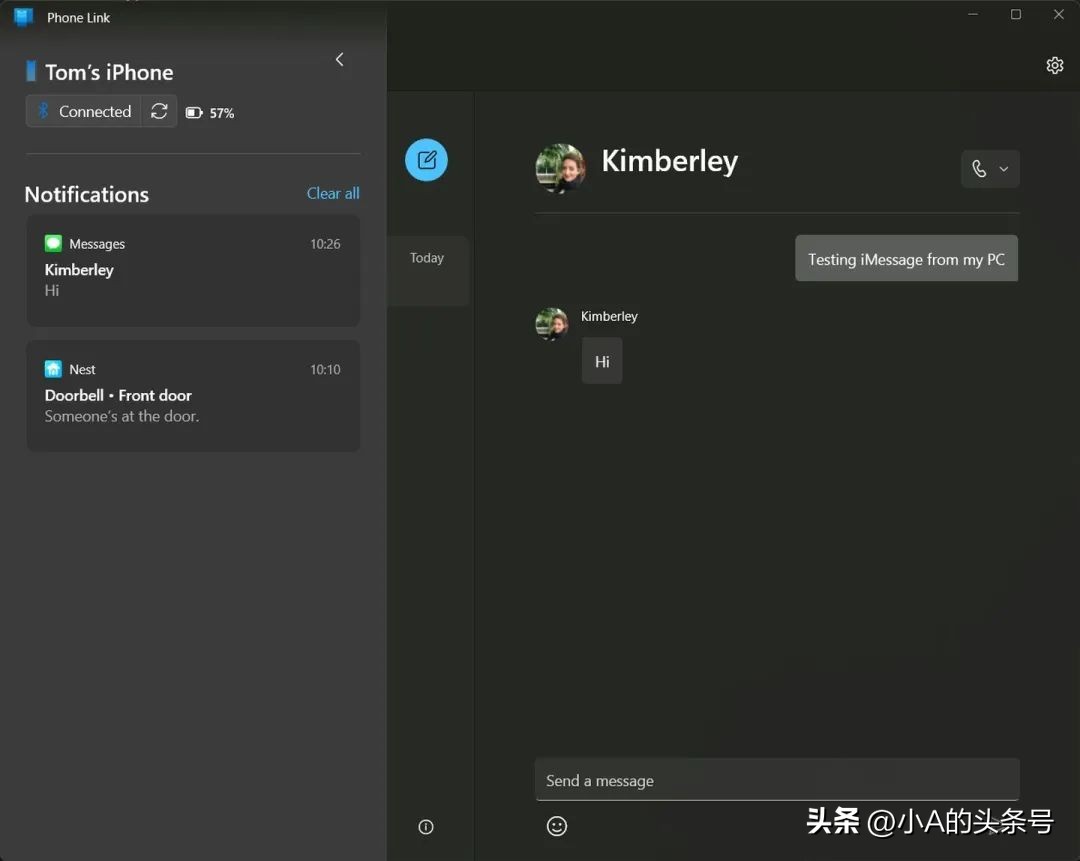1080x861 pixels.
Task: Click Kimberley's large profile picture
Action: [x=561, y=167]
